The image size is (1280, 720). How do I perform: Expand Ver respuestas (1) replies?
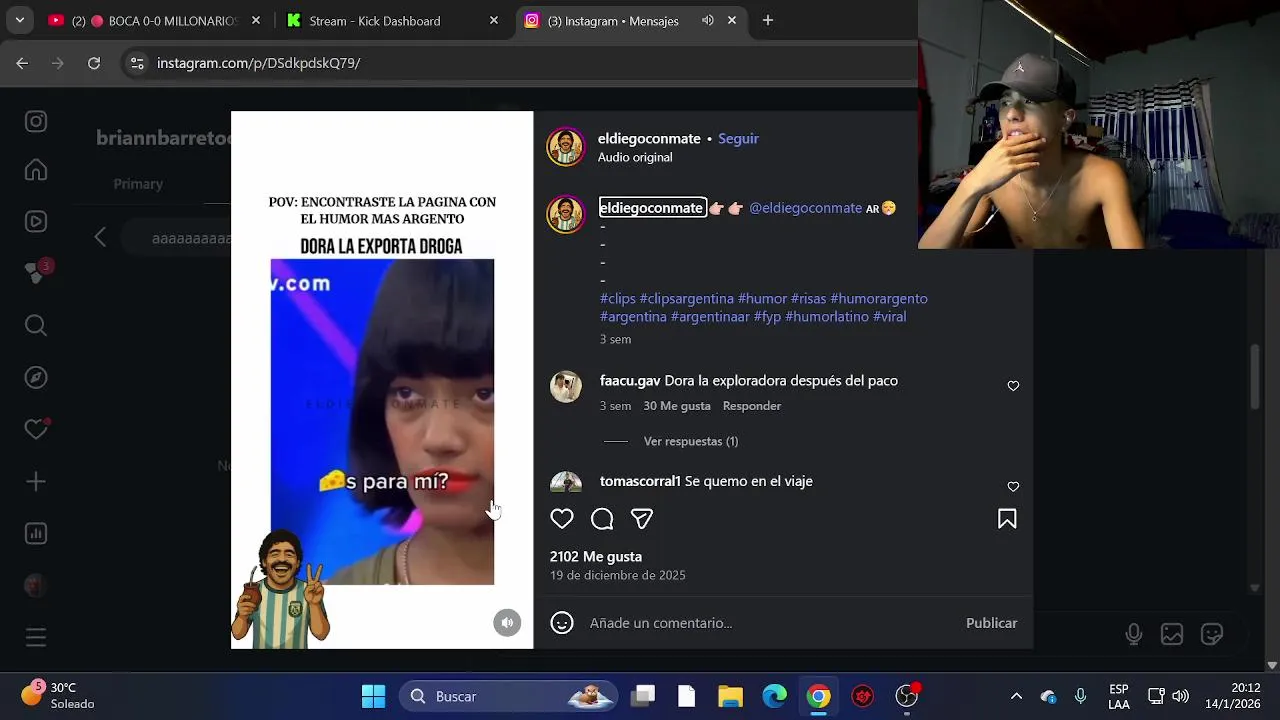(x=690, y=441)
